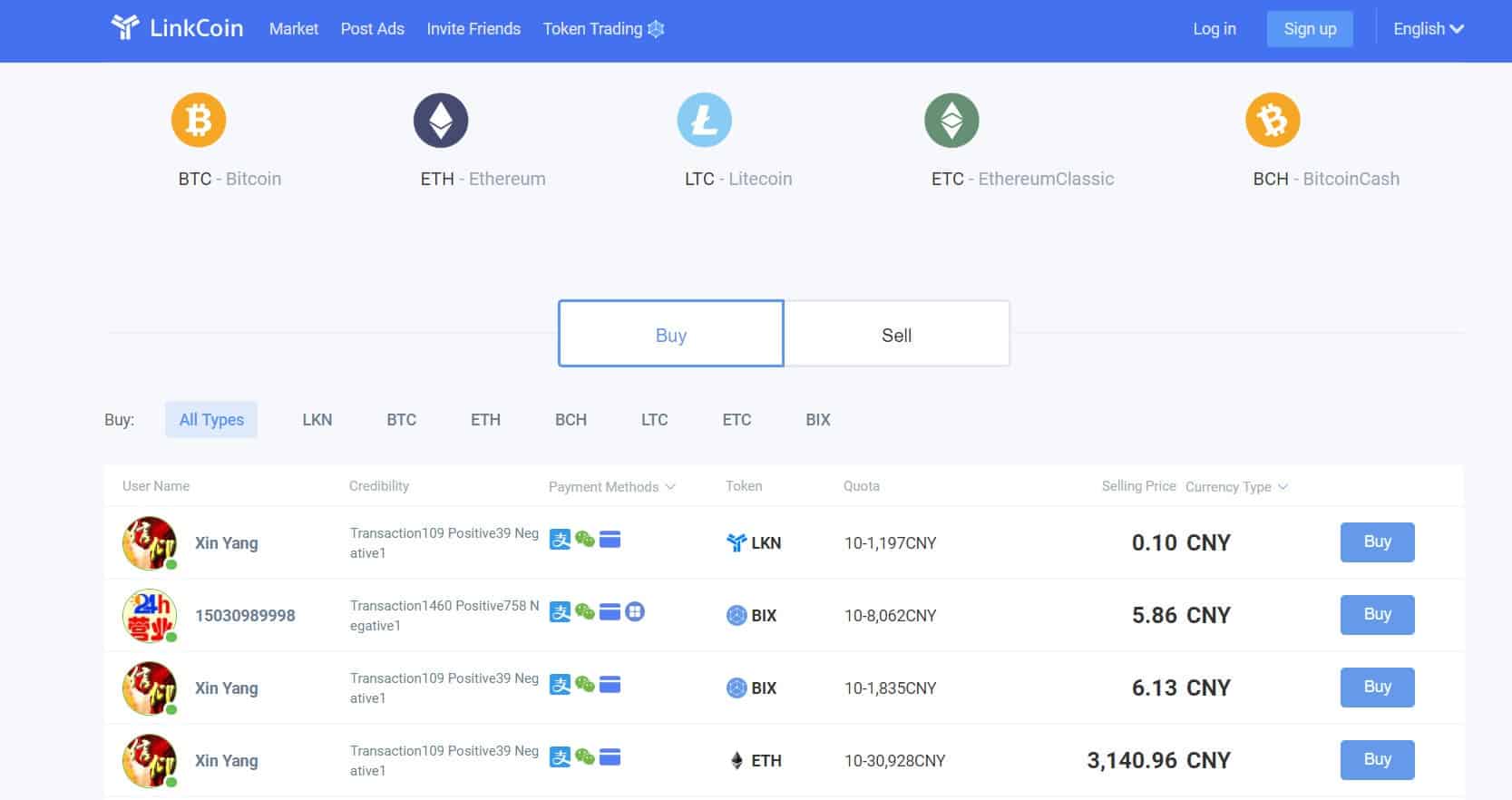
Task: Select the BitcoinCash BCH coin icon
Action: (x=1273, y=120)
